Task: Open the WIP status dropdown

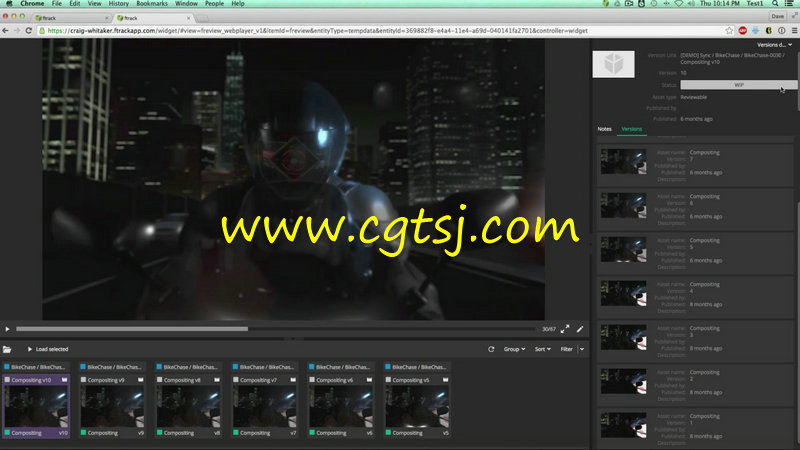Action: pos(738,85)
